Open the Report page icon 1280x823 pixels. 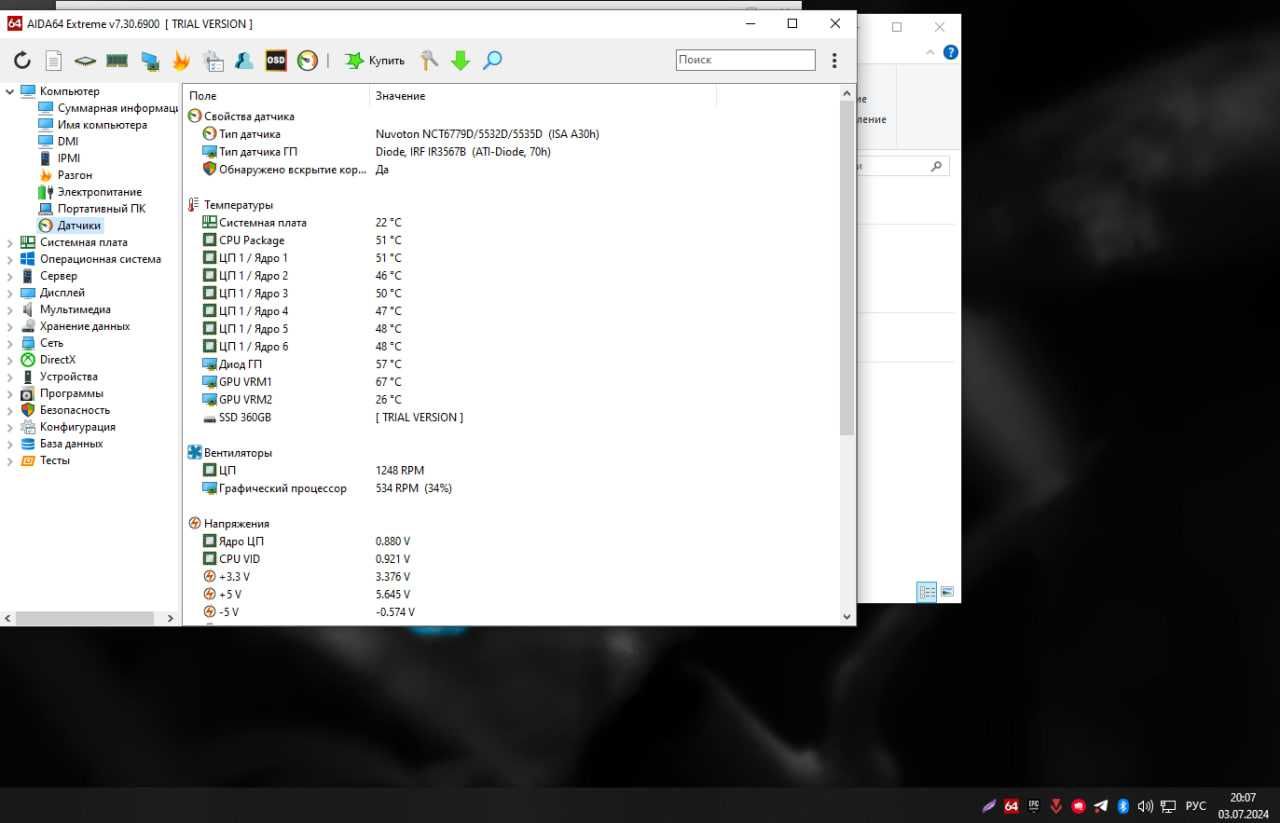53,61
